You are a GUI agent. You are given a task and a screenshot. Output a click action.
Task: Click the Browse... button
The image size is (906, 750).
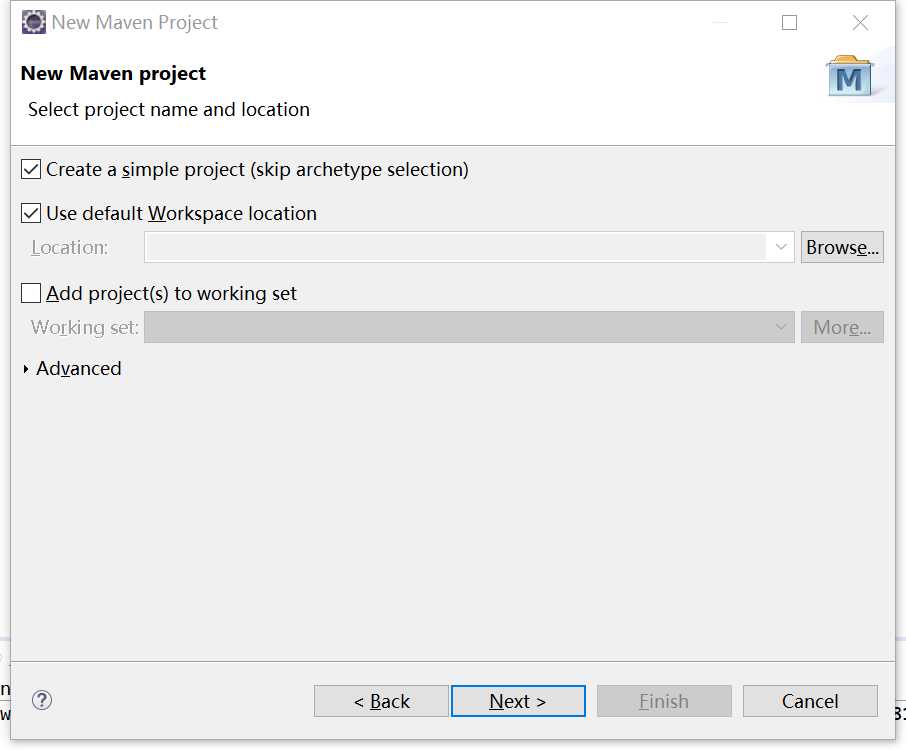pyautogui.click(x=842, y=247)
